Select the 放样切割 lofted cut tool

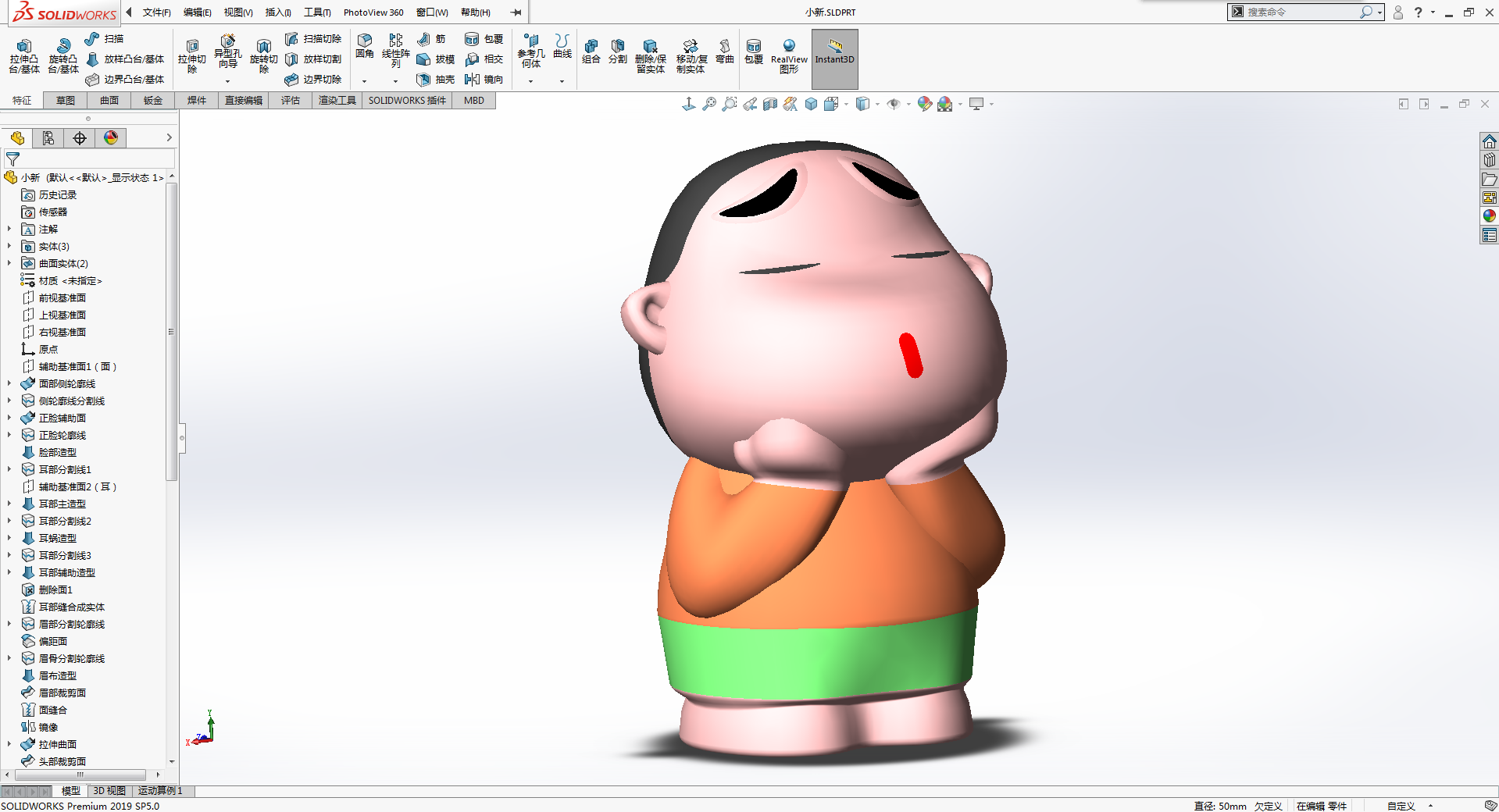[313, 59]
